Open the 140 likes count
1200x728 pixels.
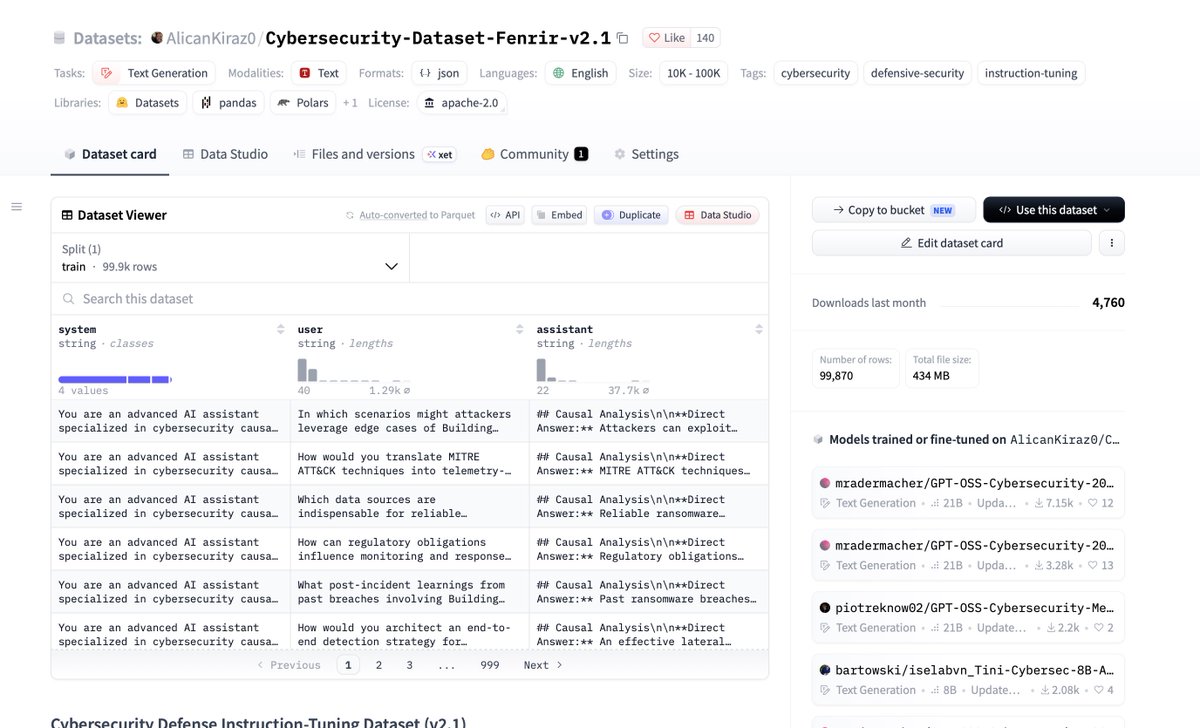tap(705, 38)
